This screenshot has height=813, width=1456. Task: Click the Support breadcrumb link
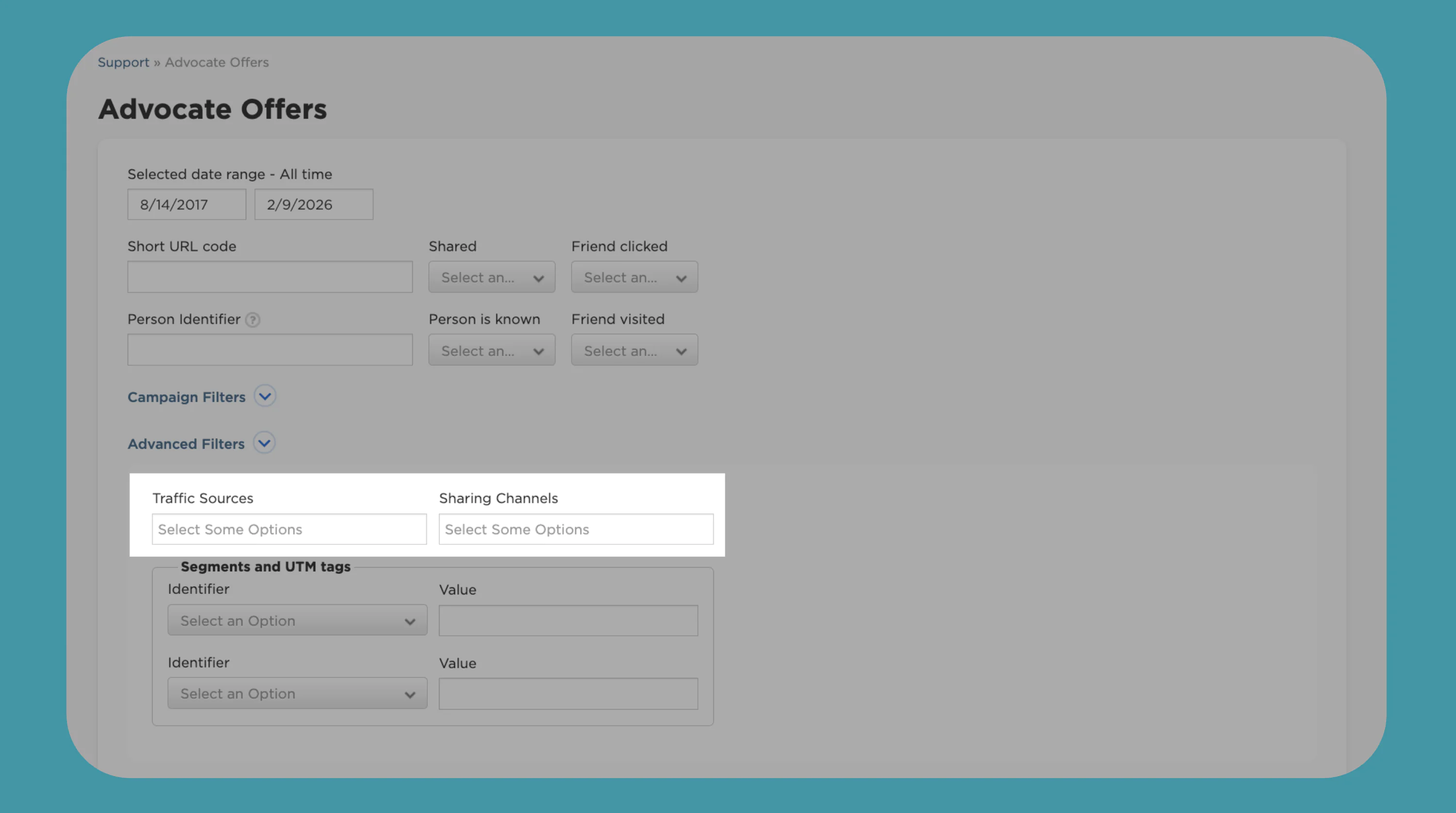click(x=123, y=62)
